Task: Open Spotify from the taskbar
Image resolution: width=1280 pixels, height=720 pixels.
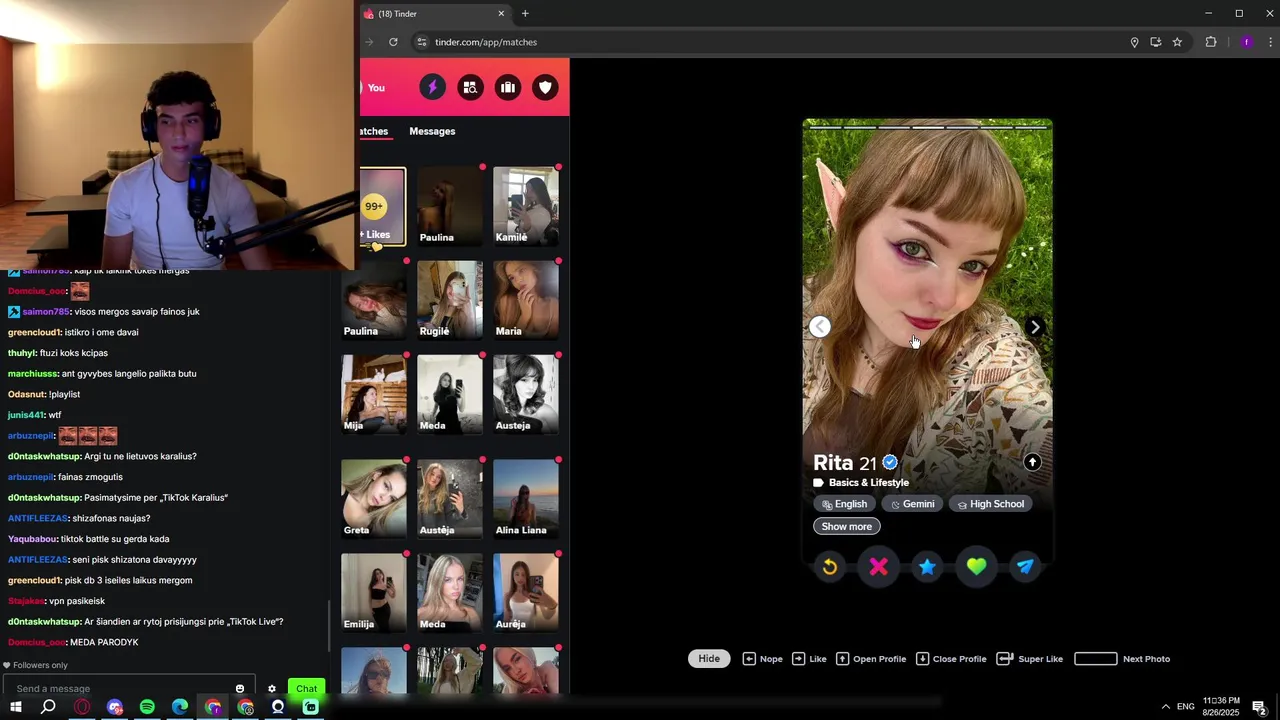Action: (147, 707)
